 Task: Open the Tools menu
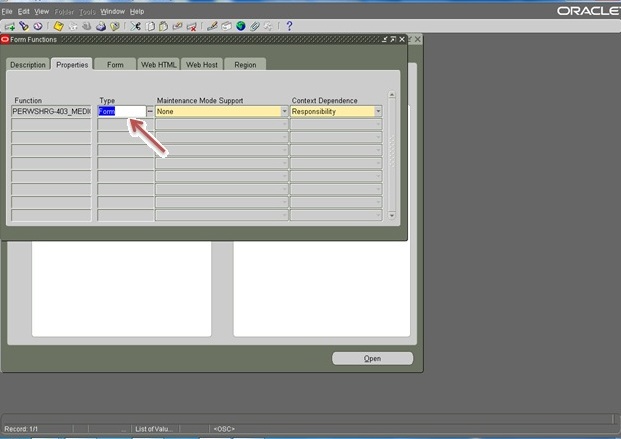click(x=87, y=12)
